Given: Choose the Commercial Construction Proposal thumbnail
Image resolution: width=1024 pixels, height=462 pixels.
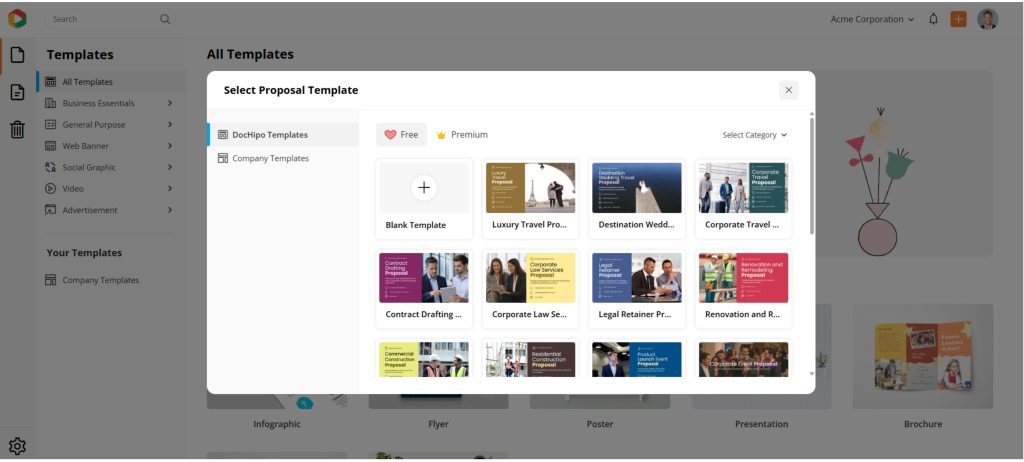Looking at the screenshot, I should coord(424,359).
